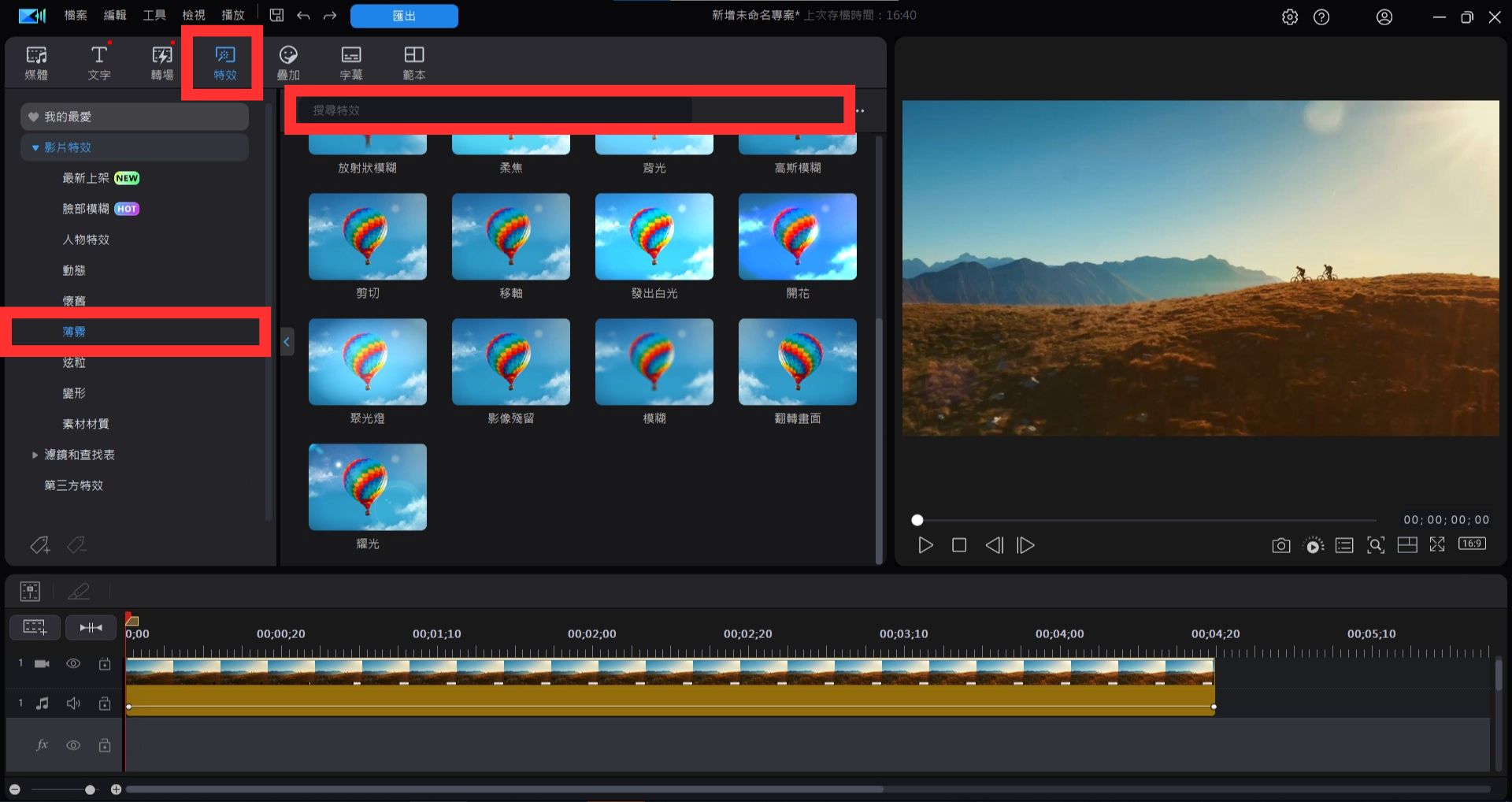Viewport: 1512px width, 802px height.
Task: Click the undo arrow icon
Action: click(x=303, y=15)
